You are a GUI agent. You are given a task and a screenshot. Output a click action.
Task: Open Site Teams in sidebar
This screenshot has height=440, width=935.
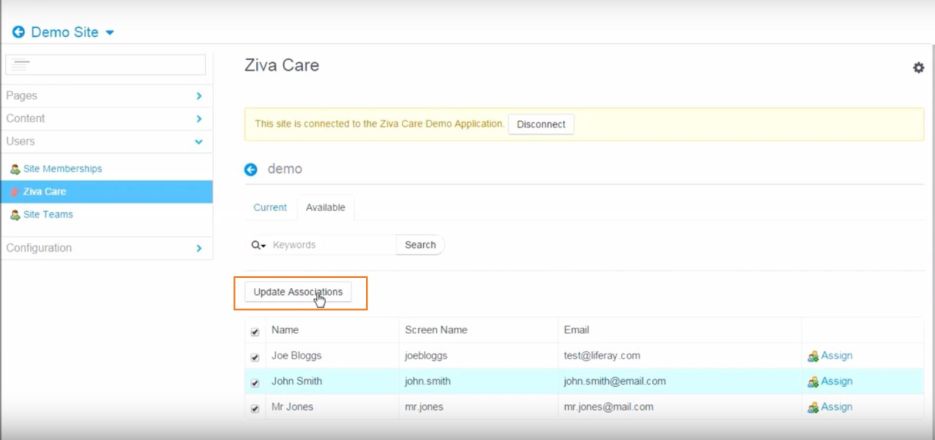[48, 214]
